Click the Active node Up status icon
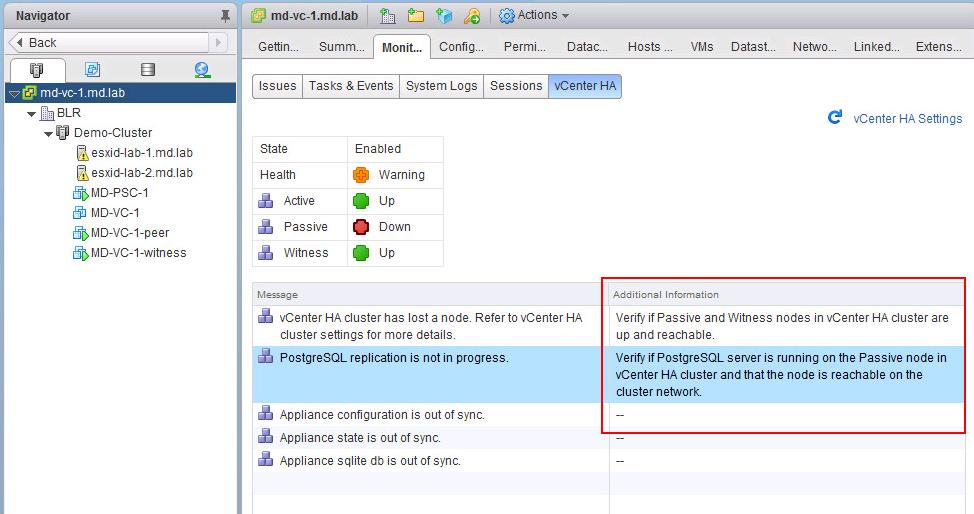The image size is (974, 514). (x=361, y=201)
